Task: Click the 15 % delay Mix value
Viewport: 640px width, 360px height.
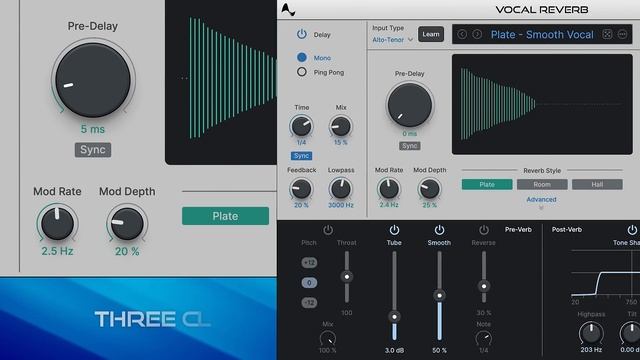Action: pyautogui.click(x=340, y=142)
